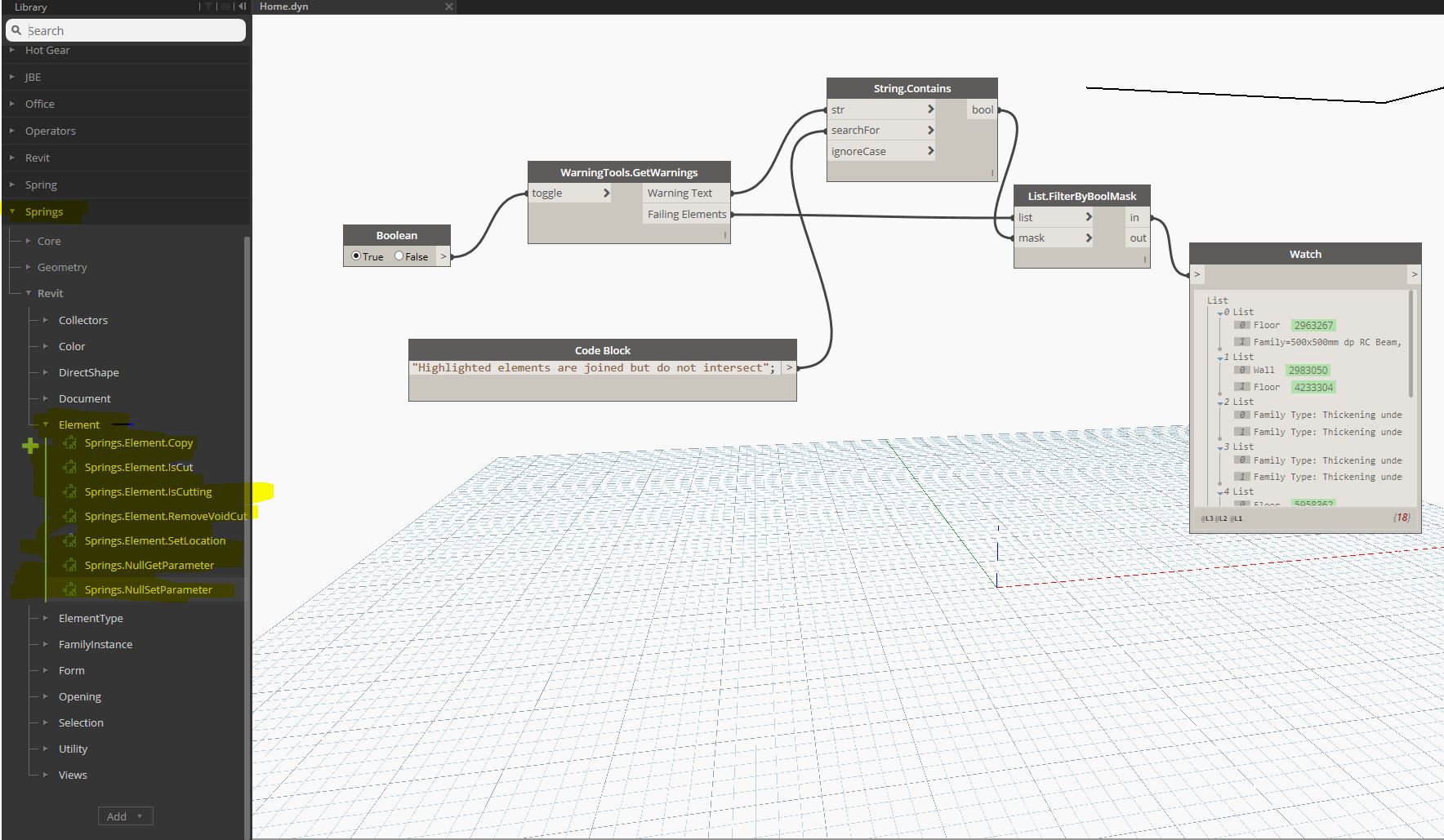Collapse the 1 List in Watch node

pyautogui.click(x=1220, y=358)
